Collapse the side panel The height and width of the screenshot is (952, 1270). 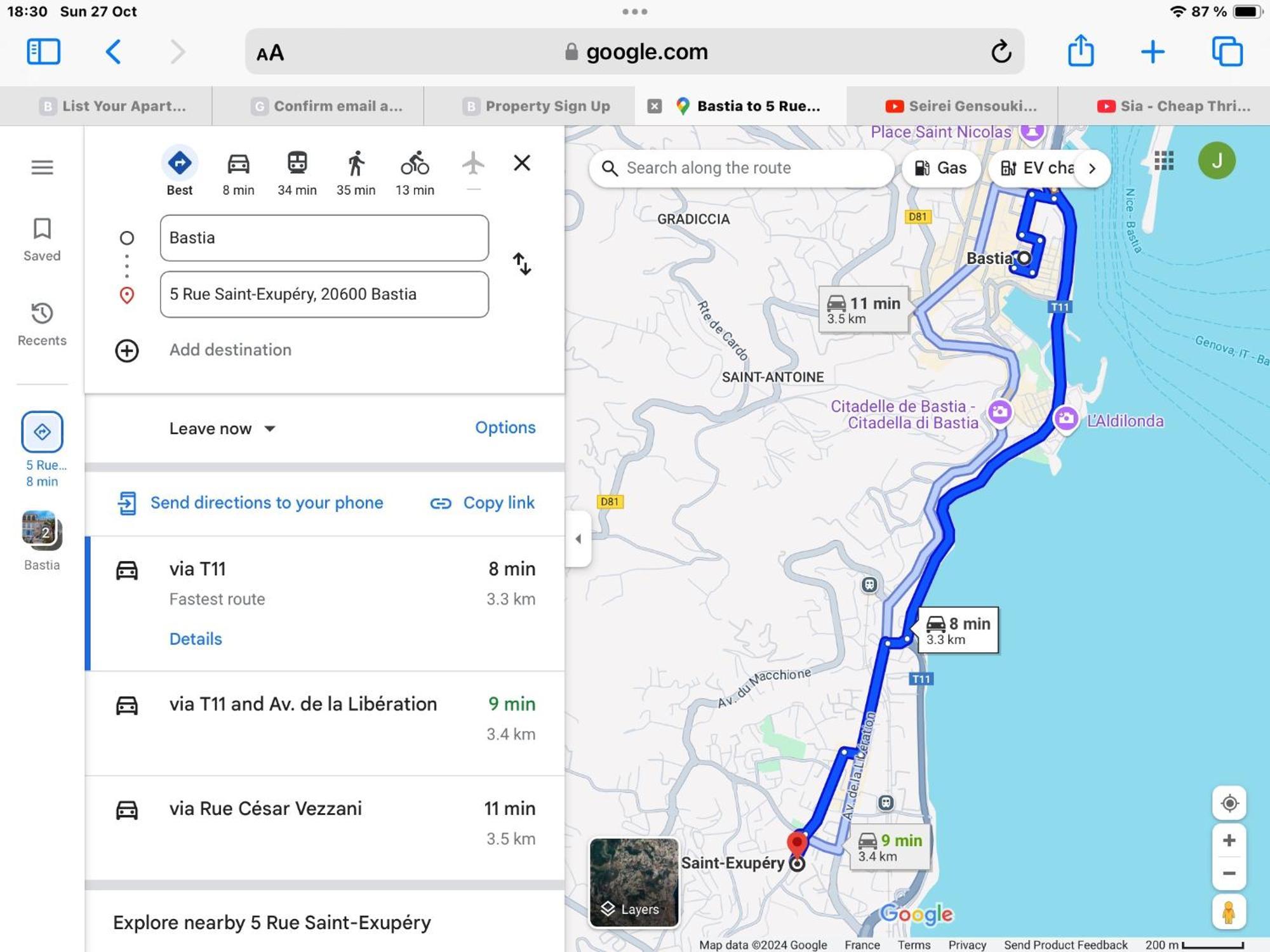[578, 539]
